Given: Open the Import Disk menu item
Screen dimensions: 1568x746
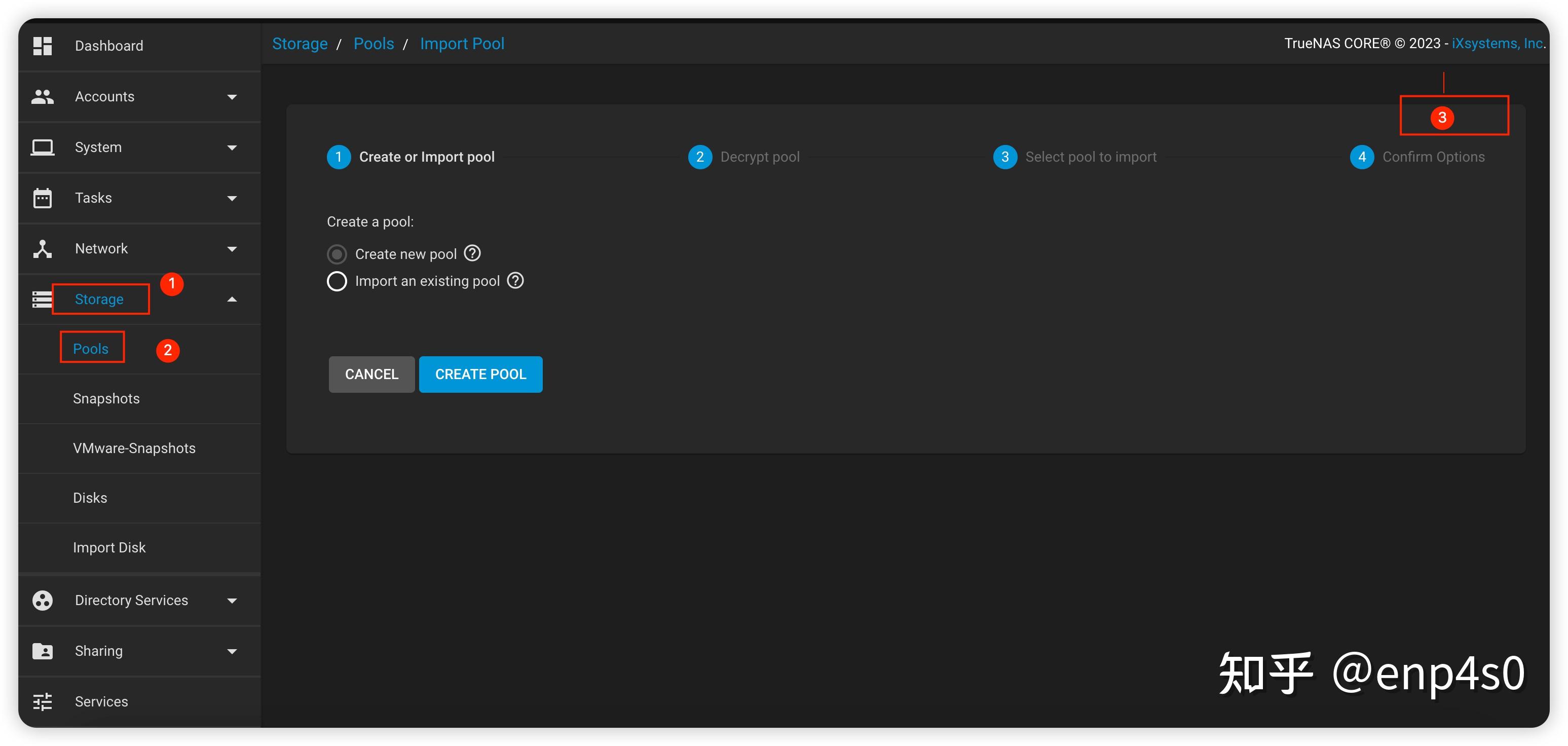Looking at the screenshot, I should pos(109,547).
